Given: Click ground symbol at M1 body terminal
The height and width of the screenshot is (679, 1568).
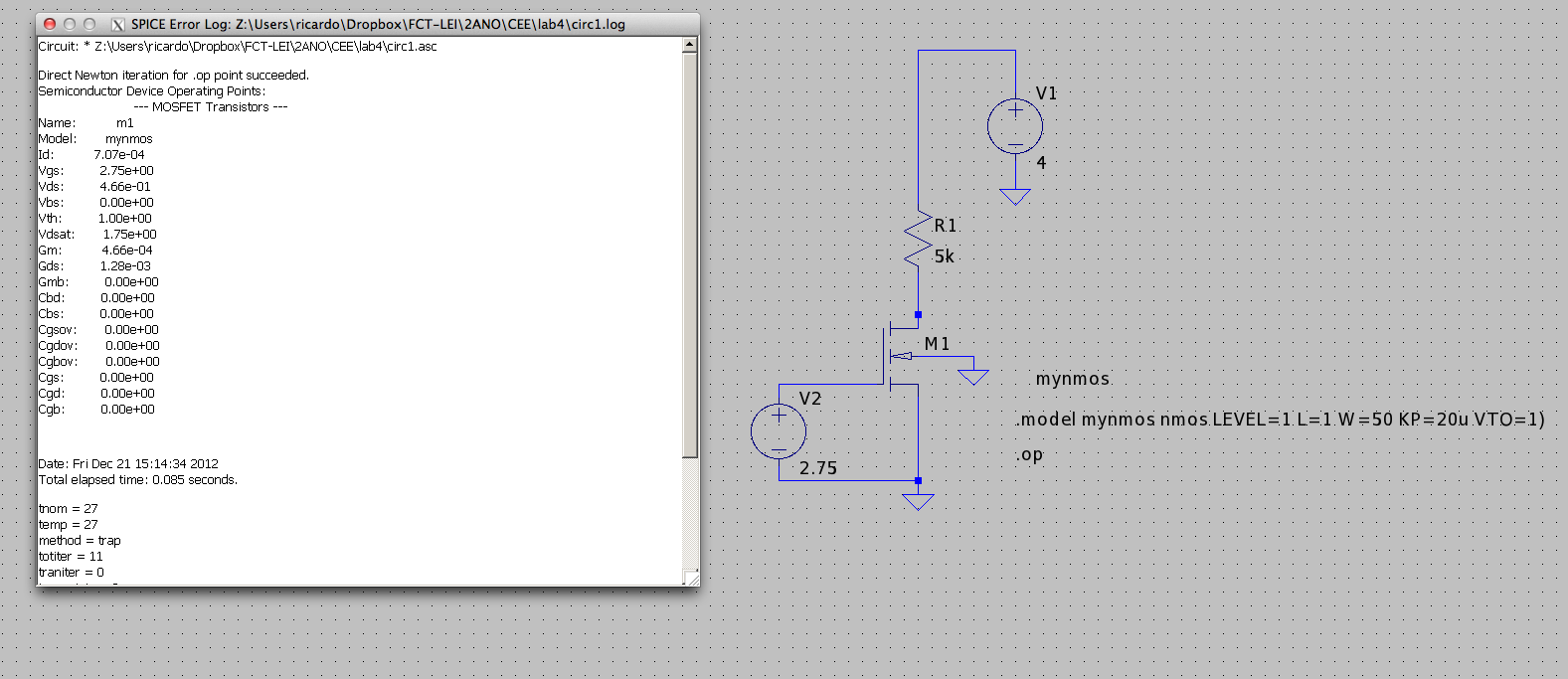Looking at the screenshot, I should point(972,377).
